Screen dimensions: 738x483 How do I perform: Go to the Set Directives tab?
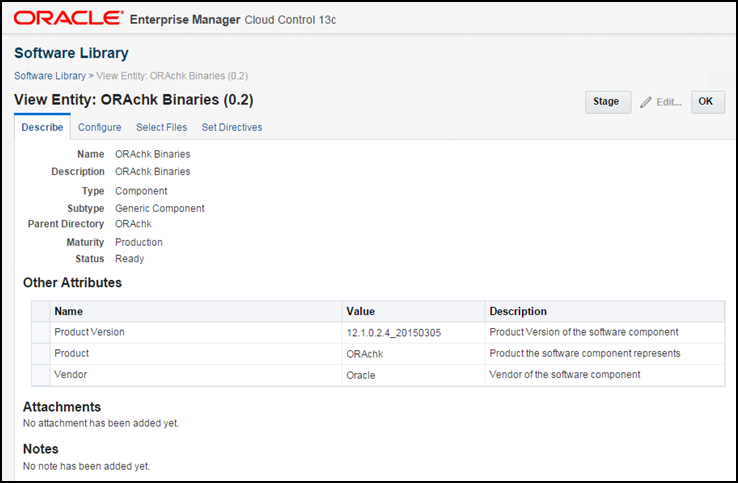point(232,127)
